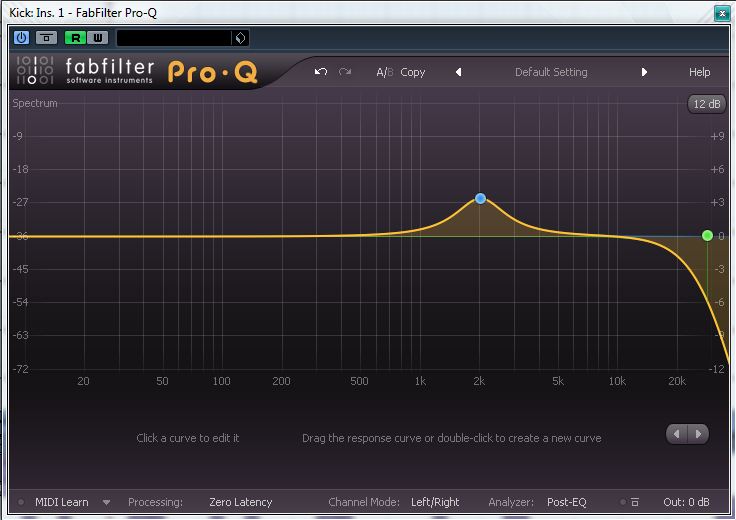Viewport: 736px width, 520px height.
Task: Select the blue EQ band node at 2k
Action: click(480, 199)
